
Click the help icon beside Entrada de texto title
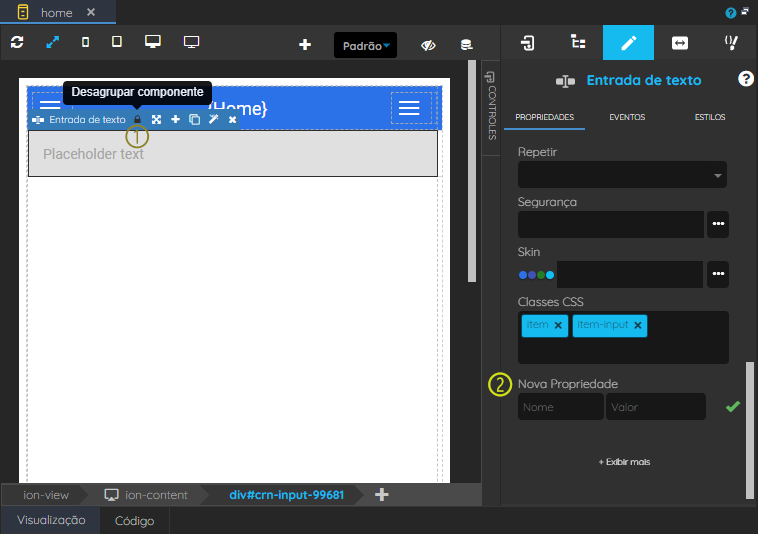point(745,79)
